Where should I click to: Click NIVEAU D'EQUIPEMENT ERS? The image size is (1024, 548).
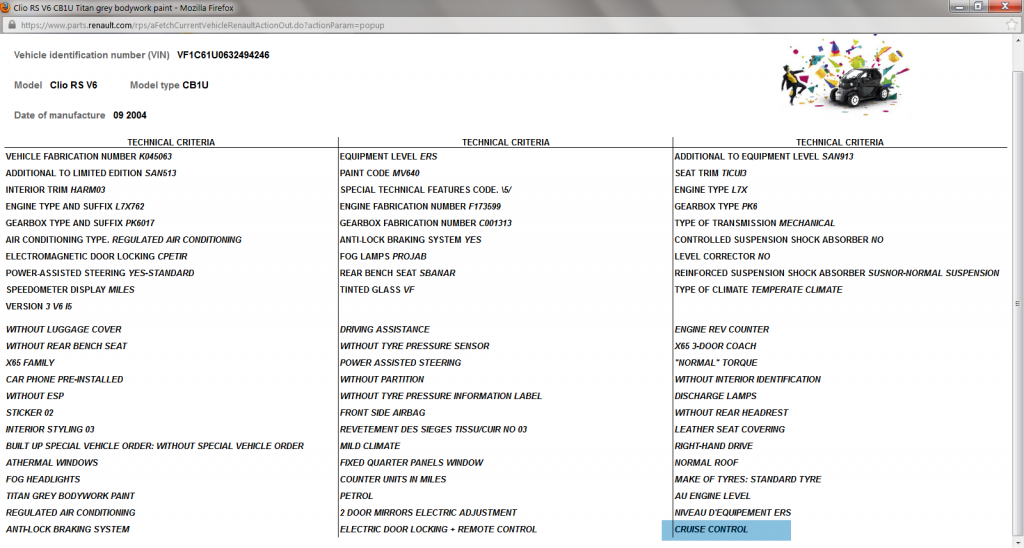pyautogui.click(x=733, y=513)
